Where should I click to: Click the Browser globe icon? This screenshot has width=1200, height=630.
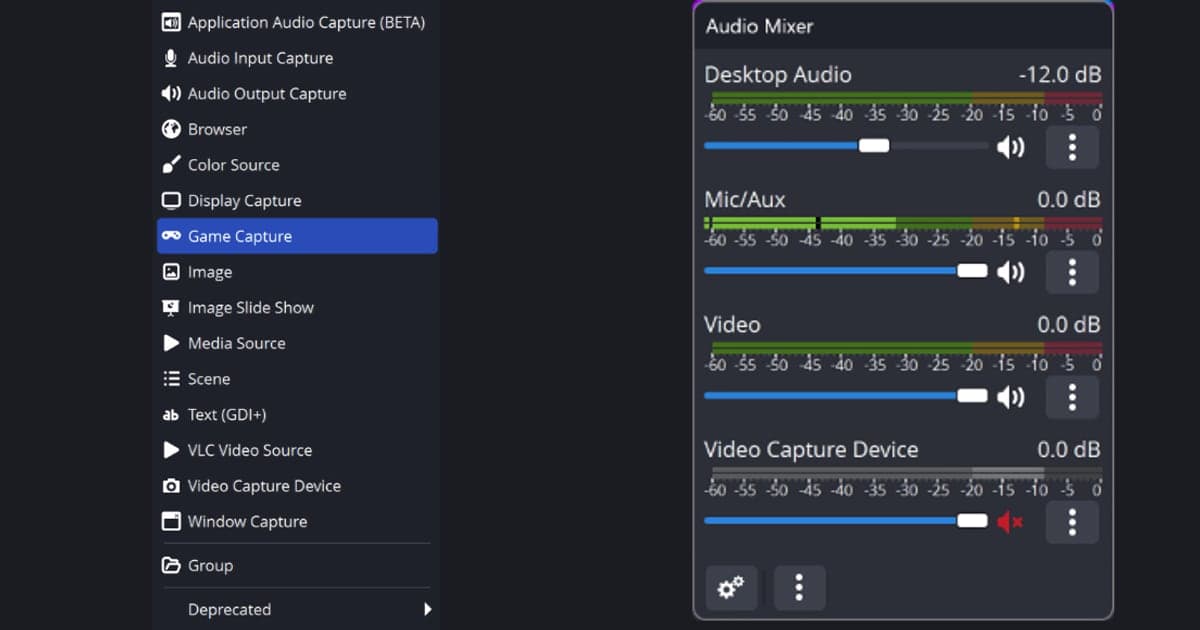171,129
